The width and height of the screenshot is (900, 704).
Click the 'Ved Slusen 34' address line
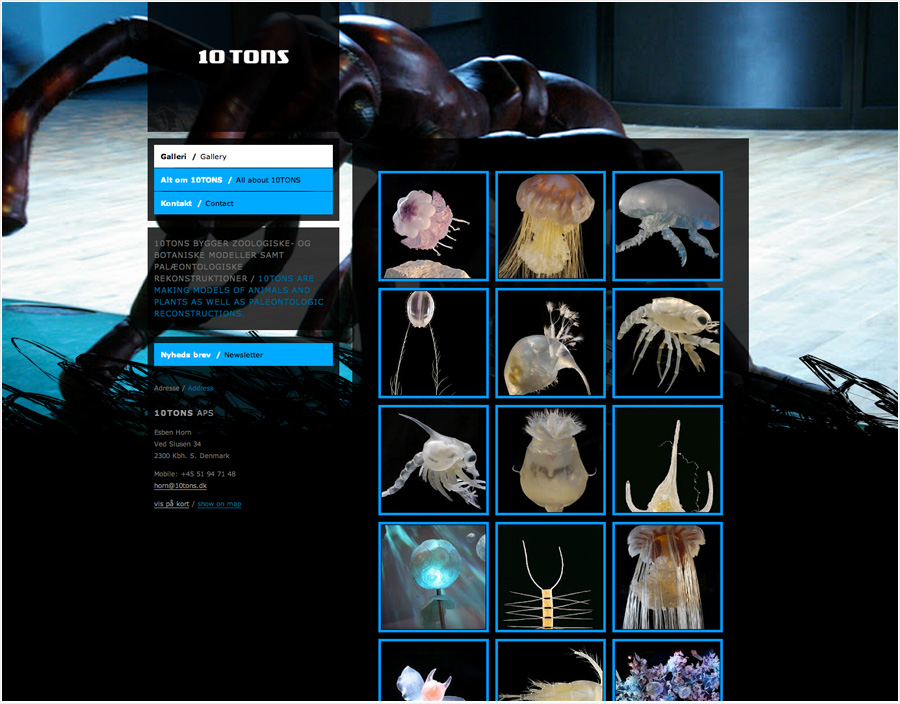pyautogui.click(x=177, y=444)
